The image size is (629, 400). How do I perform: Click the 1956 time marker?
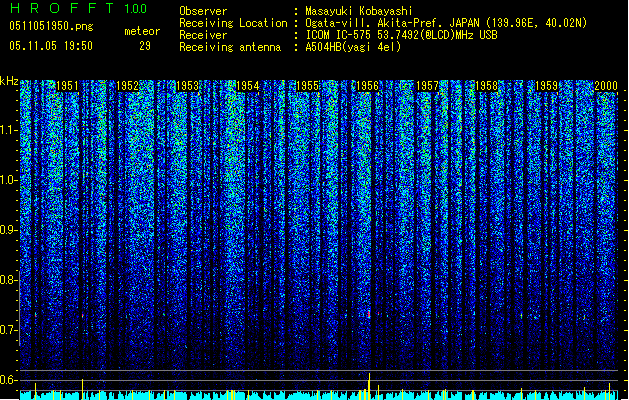[x=367, y=86]
